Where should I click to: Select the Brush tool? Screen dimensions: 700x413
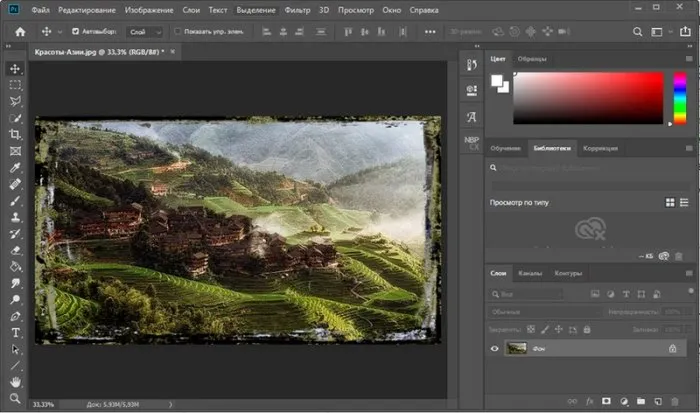coord(15,200)
